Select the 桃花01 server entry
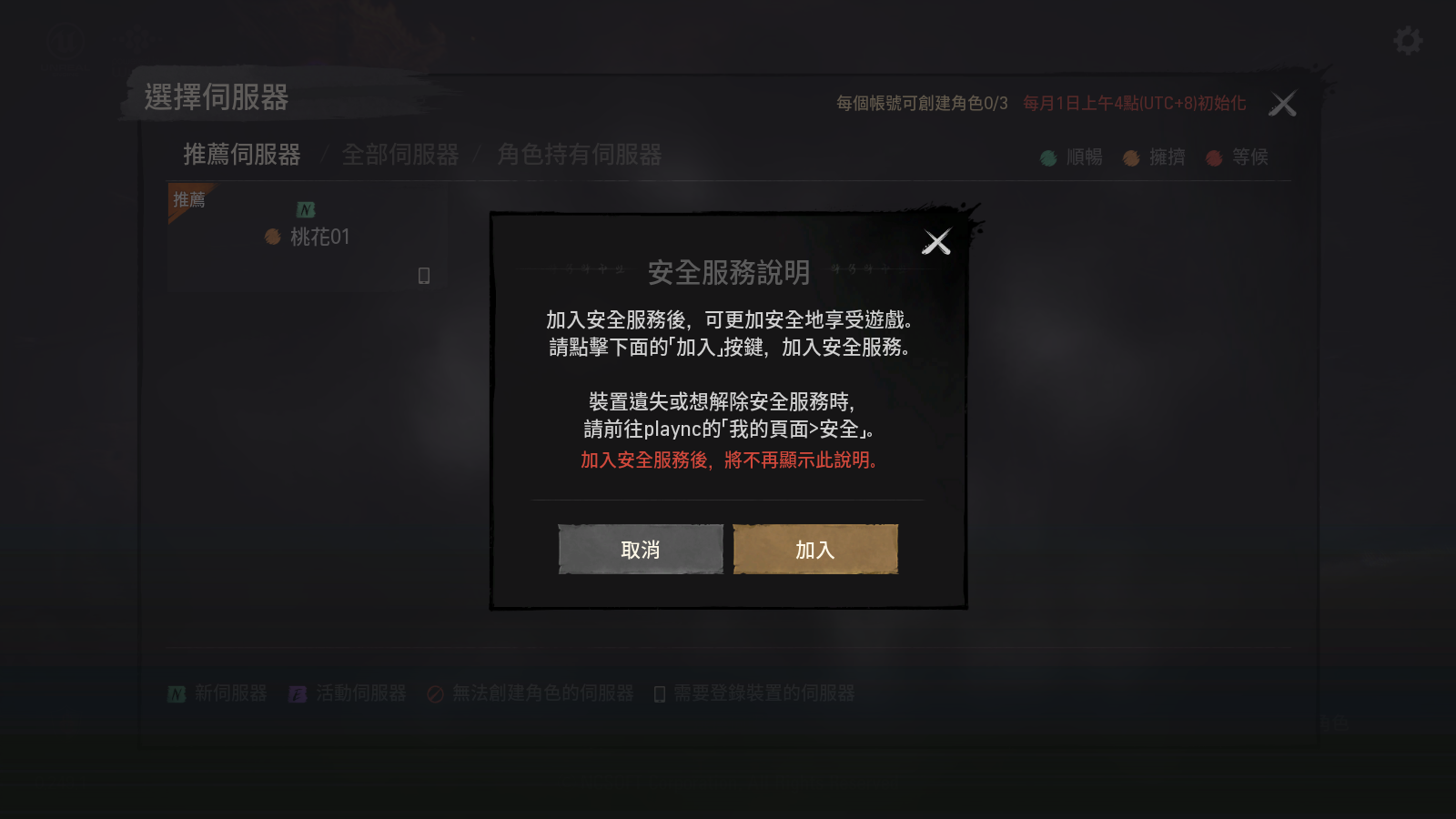Screen dimensions: 1456x819 pyautogui.click(x=307, y=238)
